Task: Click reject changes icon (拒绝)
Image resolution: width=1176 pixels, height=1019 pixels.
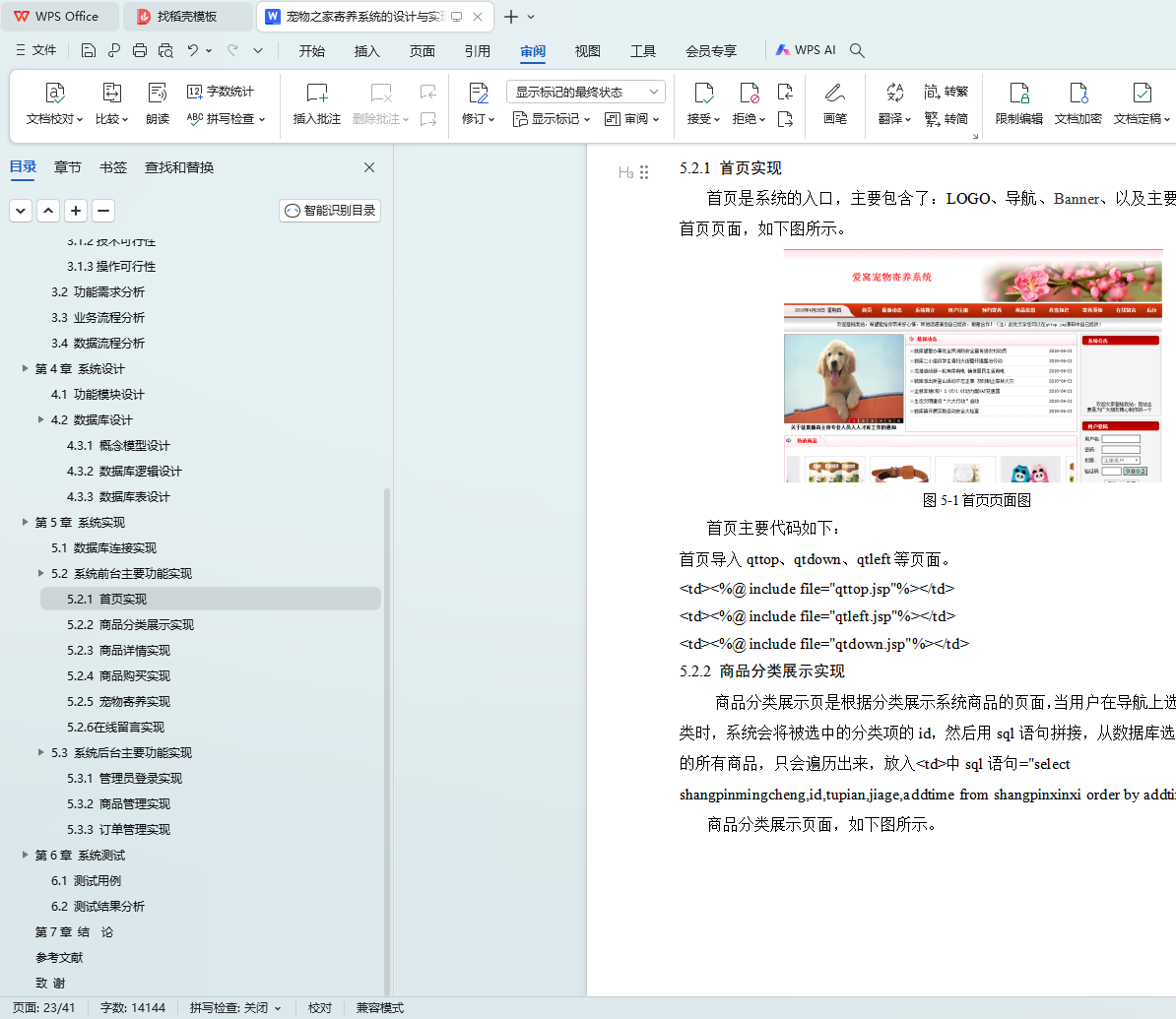Action: tap(749, 103)
